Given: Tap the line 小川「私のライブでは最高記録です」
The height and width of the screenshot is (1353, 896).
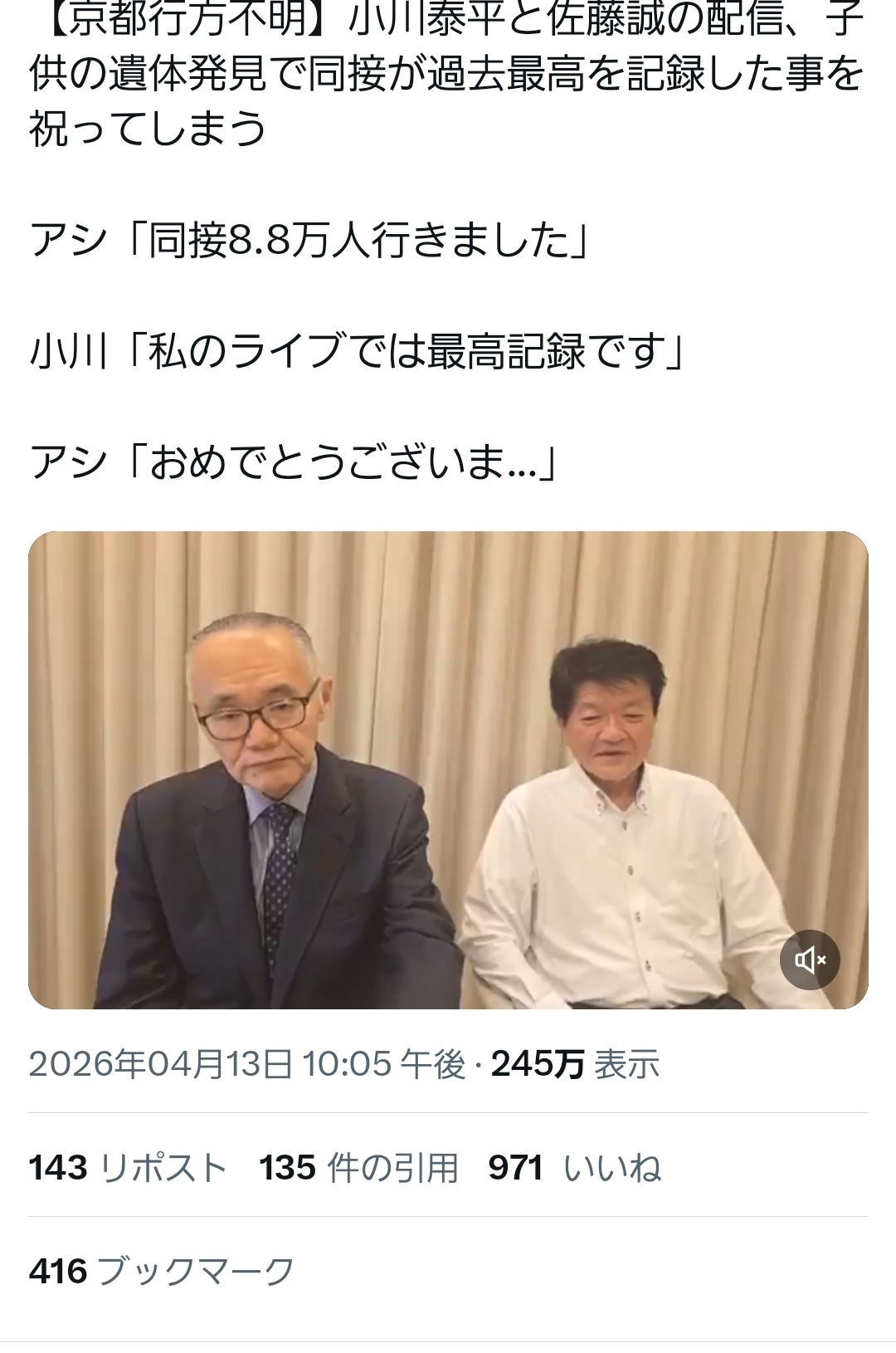Looking at the screenshot, I should click(x=357, y=351).
